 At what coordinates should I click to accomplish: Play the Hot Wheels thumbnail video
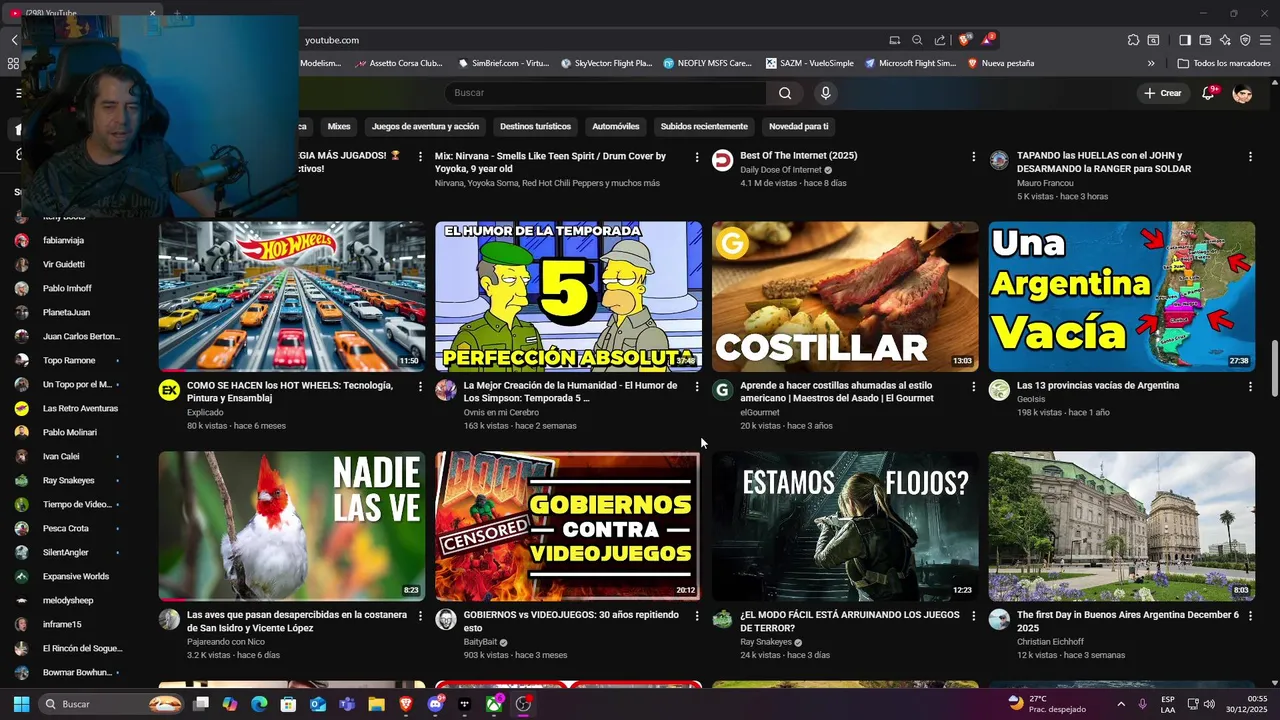tap(292, 297)
